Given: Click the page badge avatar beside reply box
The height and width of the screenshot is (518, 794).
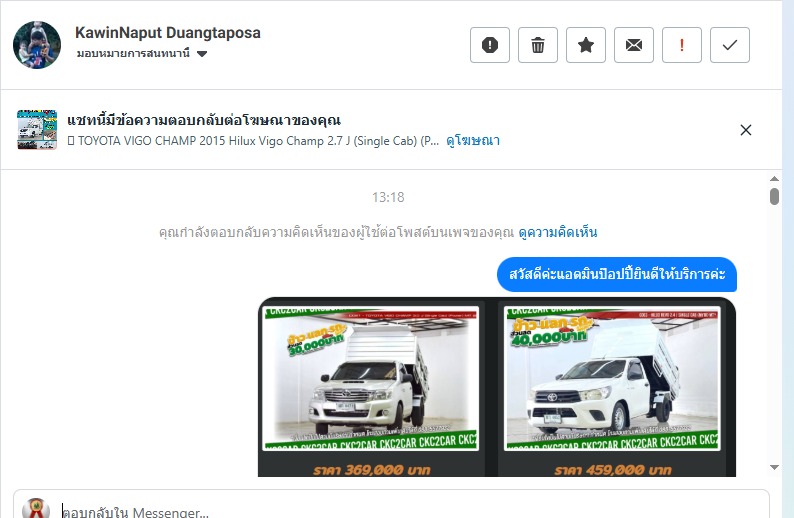Looking at the screenshot, I should point(36,508).
